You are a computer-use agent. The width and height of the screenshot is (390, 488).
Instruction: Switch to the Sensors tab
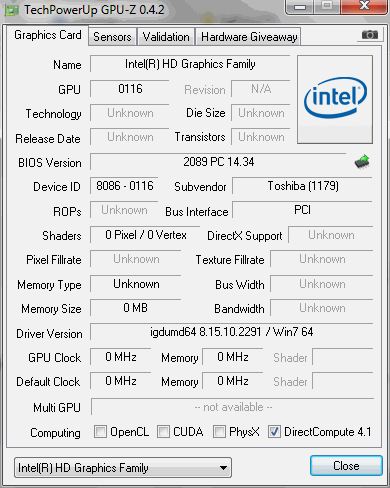[x=112, y=37]
